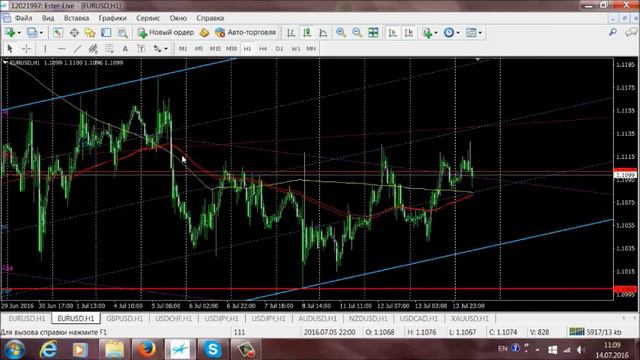Image resolution: width=640 pixels, height=360 pixels.
Task: Switch to line chart display
Action: 323,33
